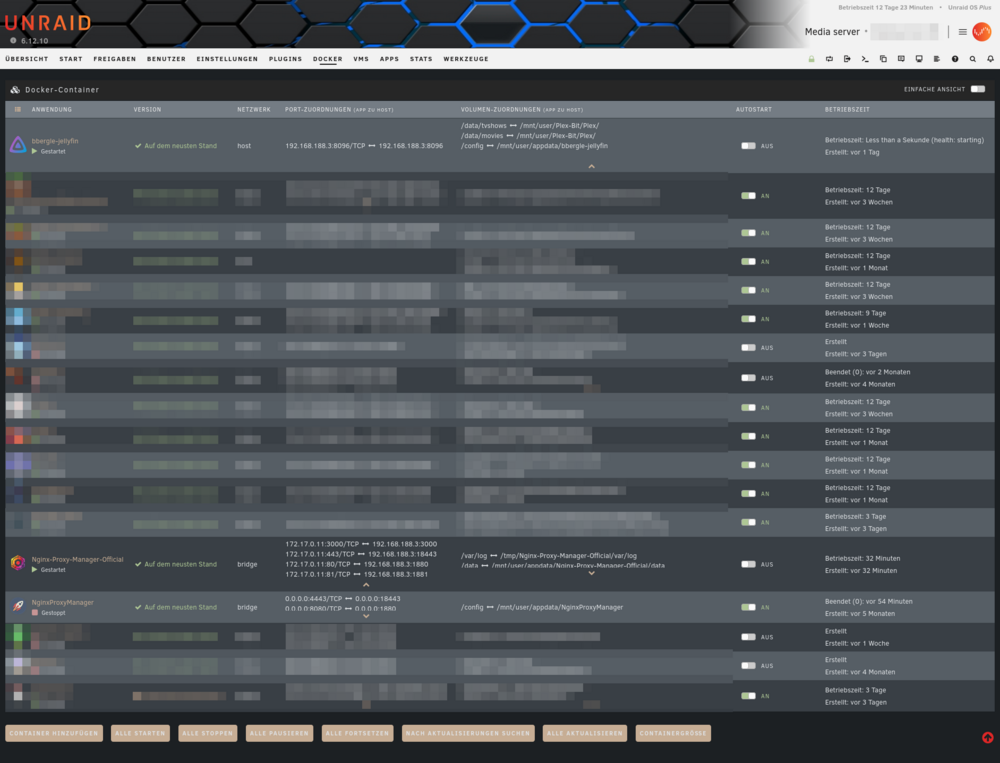Collapse the Nginx-Proxy-Manager-Official port mappings chevron
1000x763 pixels.
(366, 584)
